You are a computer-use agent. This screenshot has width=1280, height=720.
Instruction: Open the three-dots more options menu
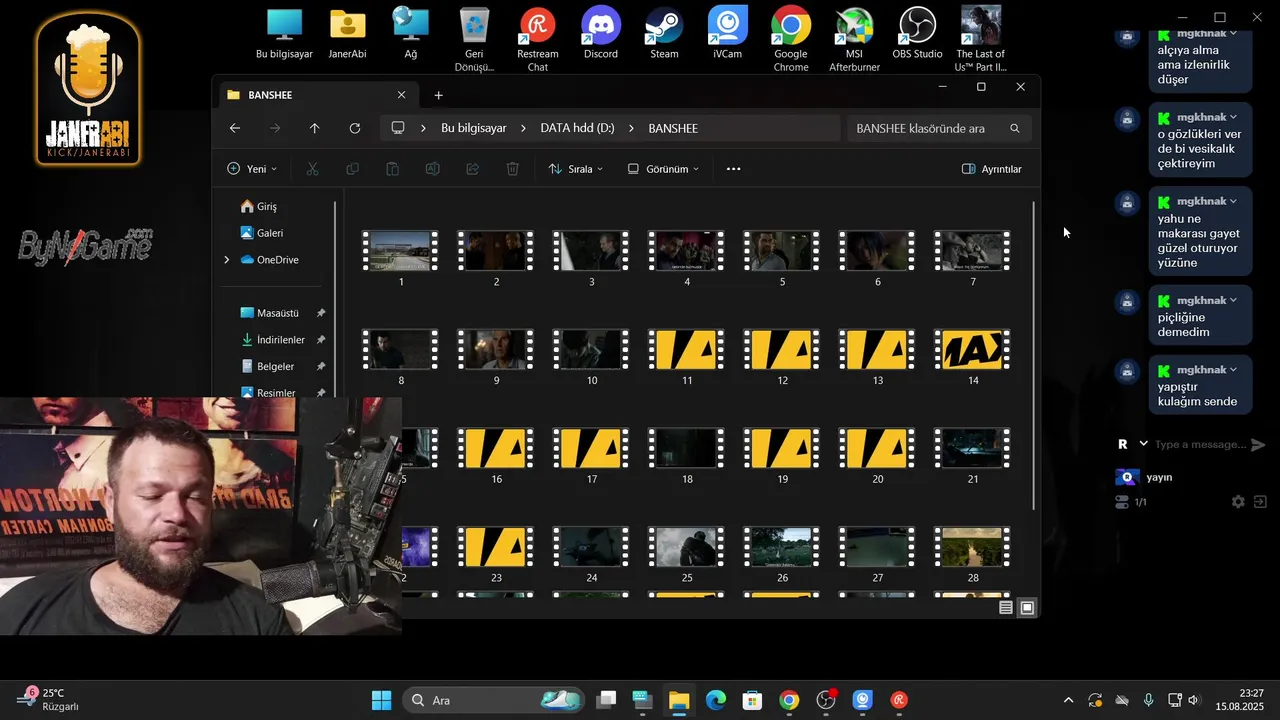click(733, 169)
